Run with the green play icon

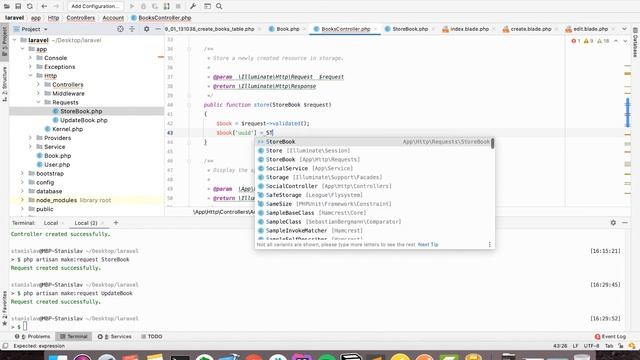click(x=132, y=6)
